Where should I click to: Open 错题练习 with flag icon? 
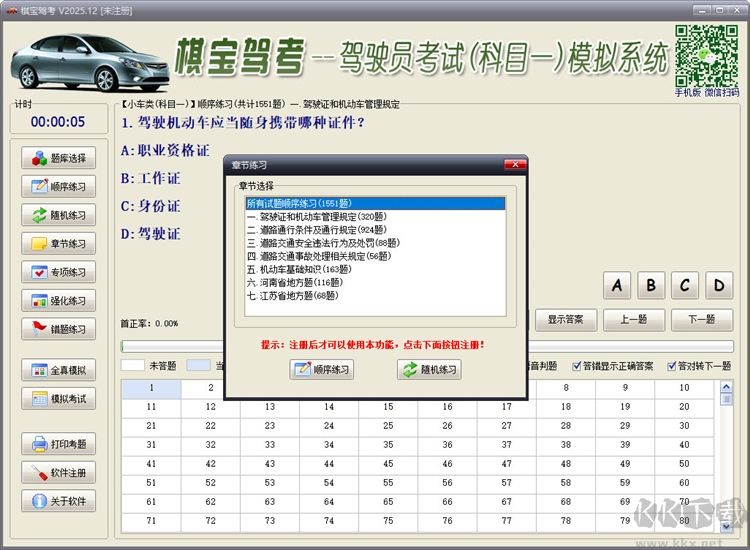[58, 329]
